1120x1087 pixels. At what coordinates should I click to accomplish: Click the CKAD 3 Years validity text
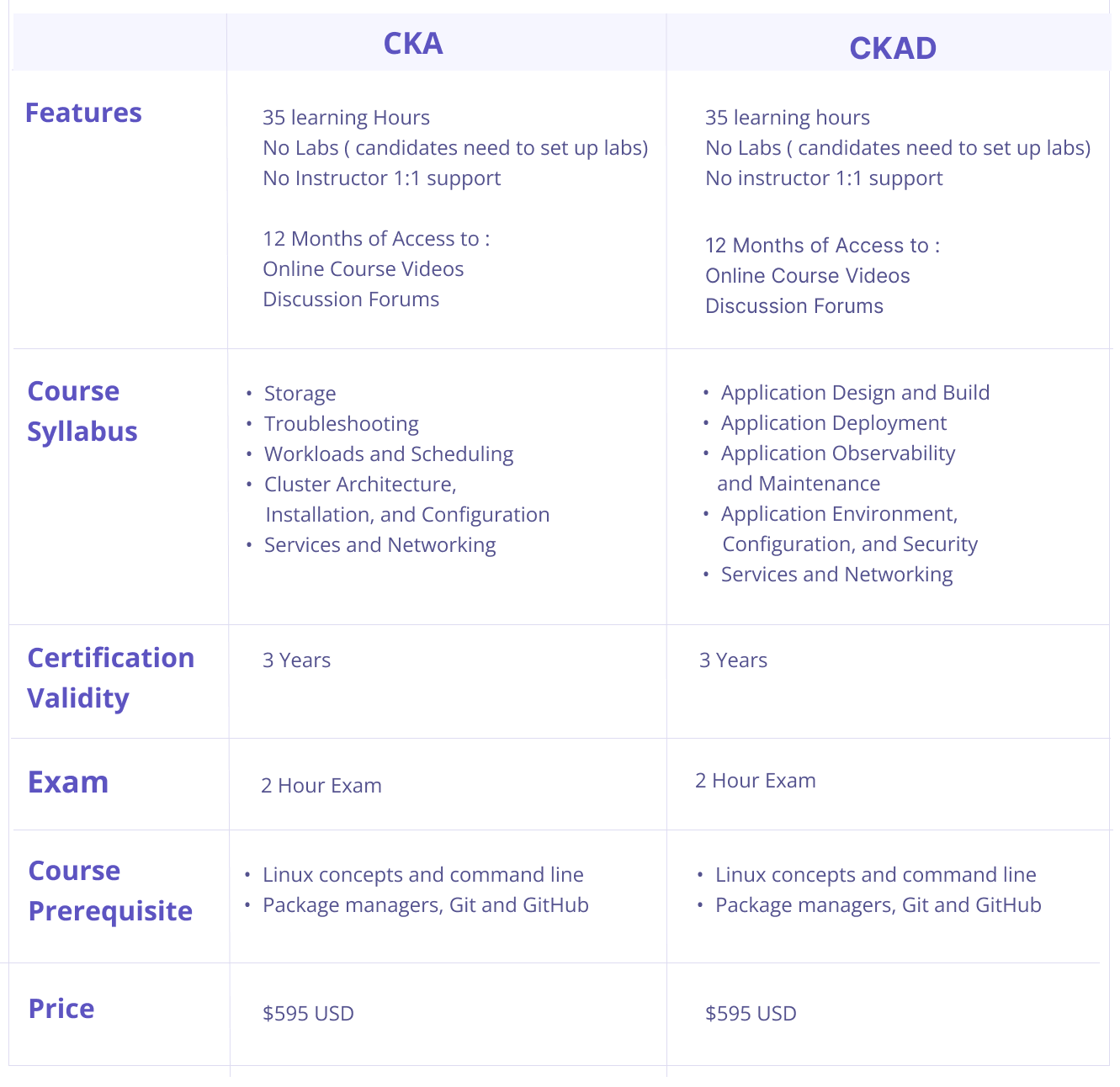pyautogui.click(x=733, y=660)
